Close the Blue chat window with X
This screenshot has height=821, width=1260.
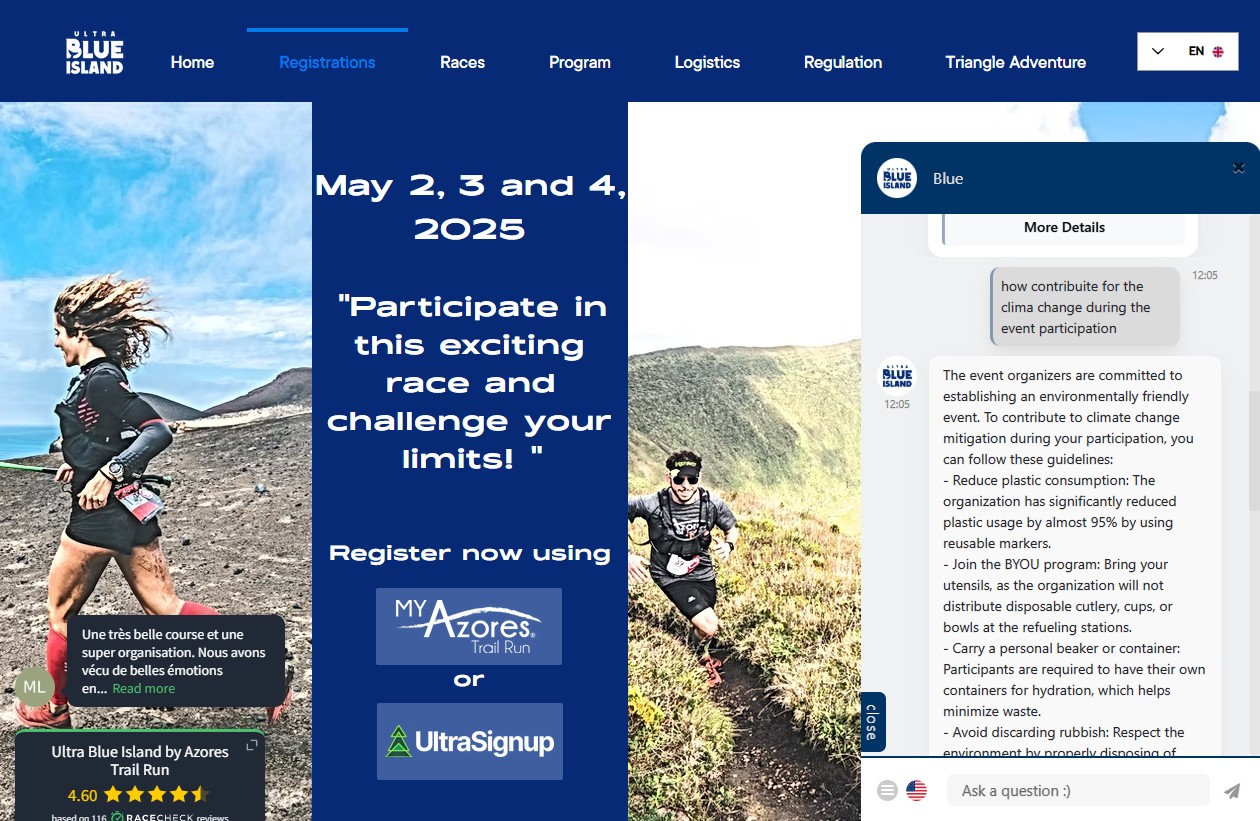(x=1238, y=167)
